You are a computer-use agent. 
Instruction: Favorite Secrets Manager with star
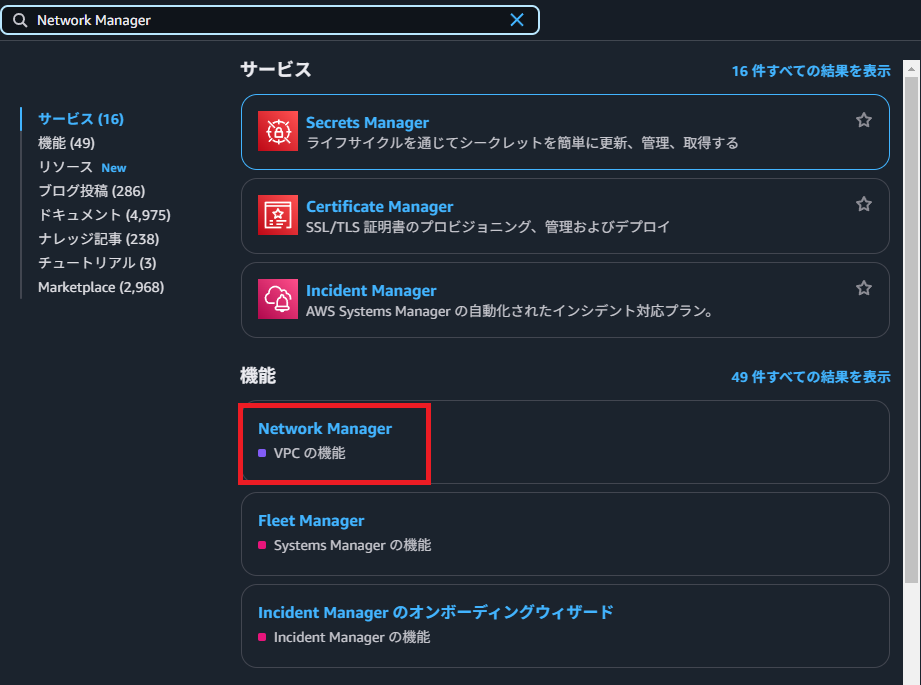(863, 120)
